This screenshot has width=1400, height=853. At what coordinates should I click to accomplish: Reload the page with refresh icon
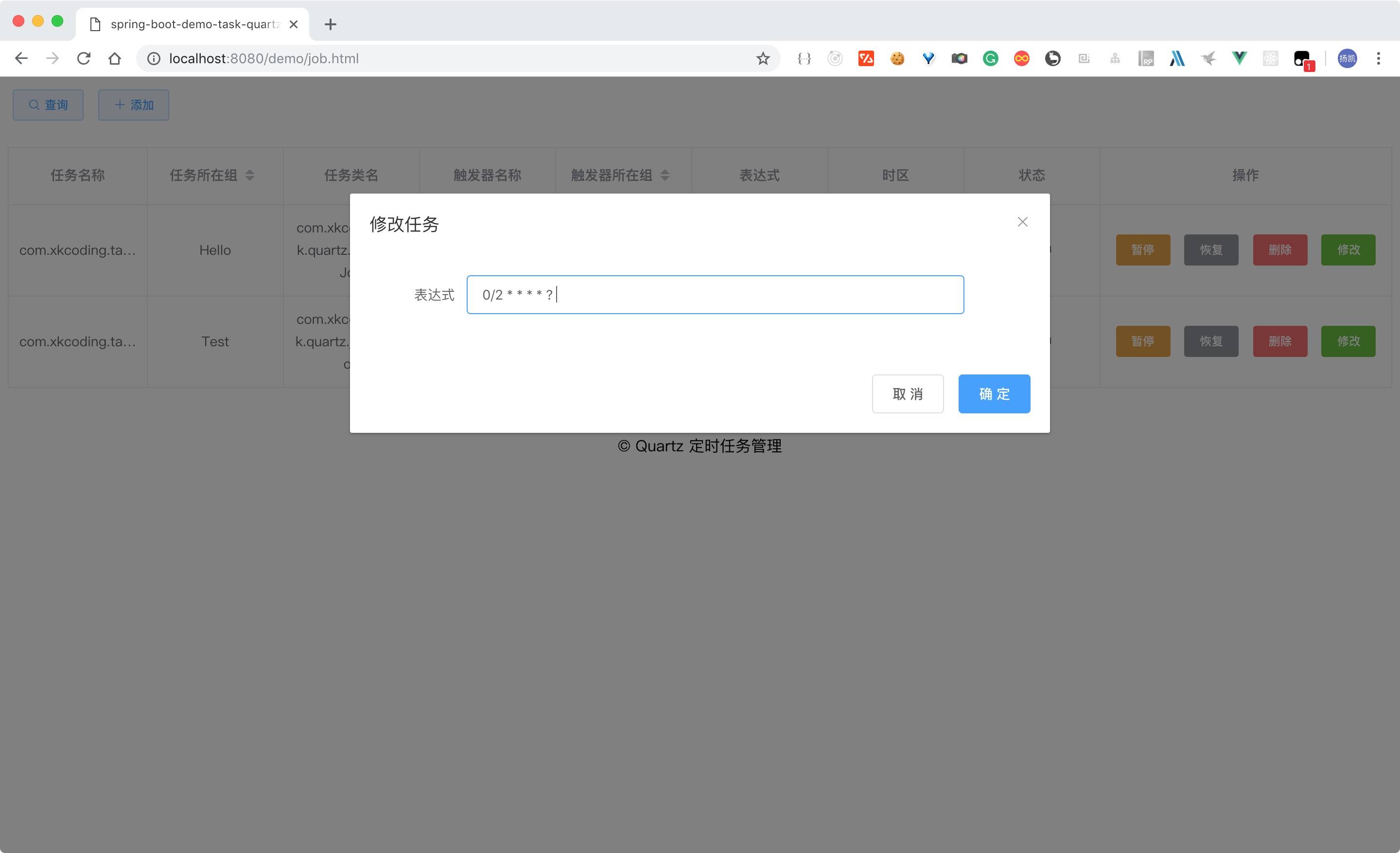click(84, 58)
